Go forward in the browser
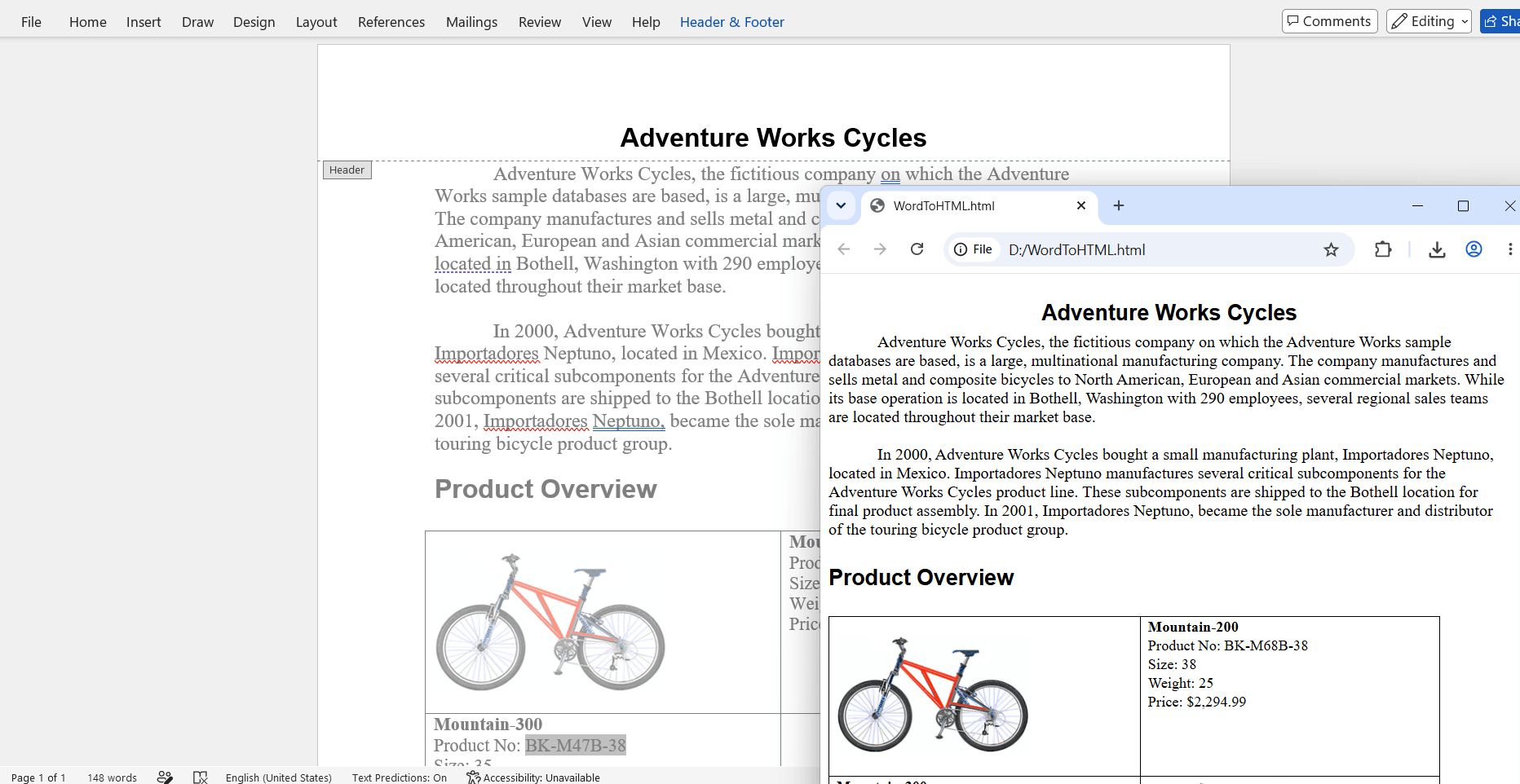Image resolution: width=1520 pixels, height=784 pixels. coord(880,249)
